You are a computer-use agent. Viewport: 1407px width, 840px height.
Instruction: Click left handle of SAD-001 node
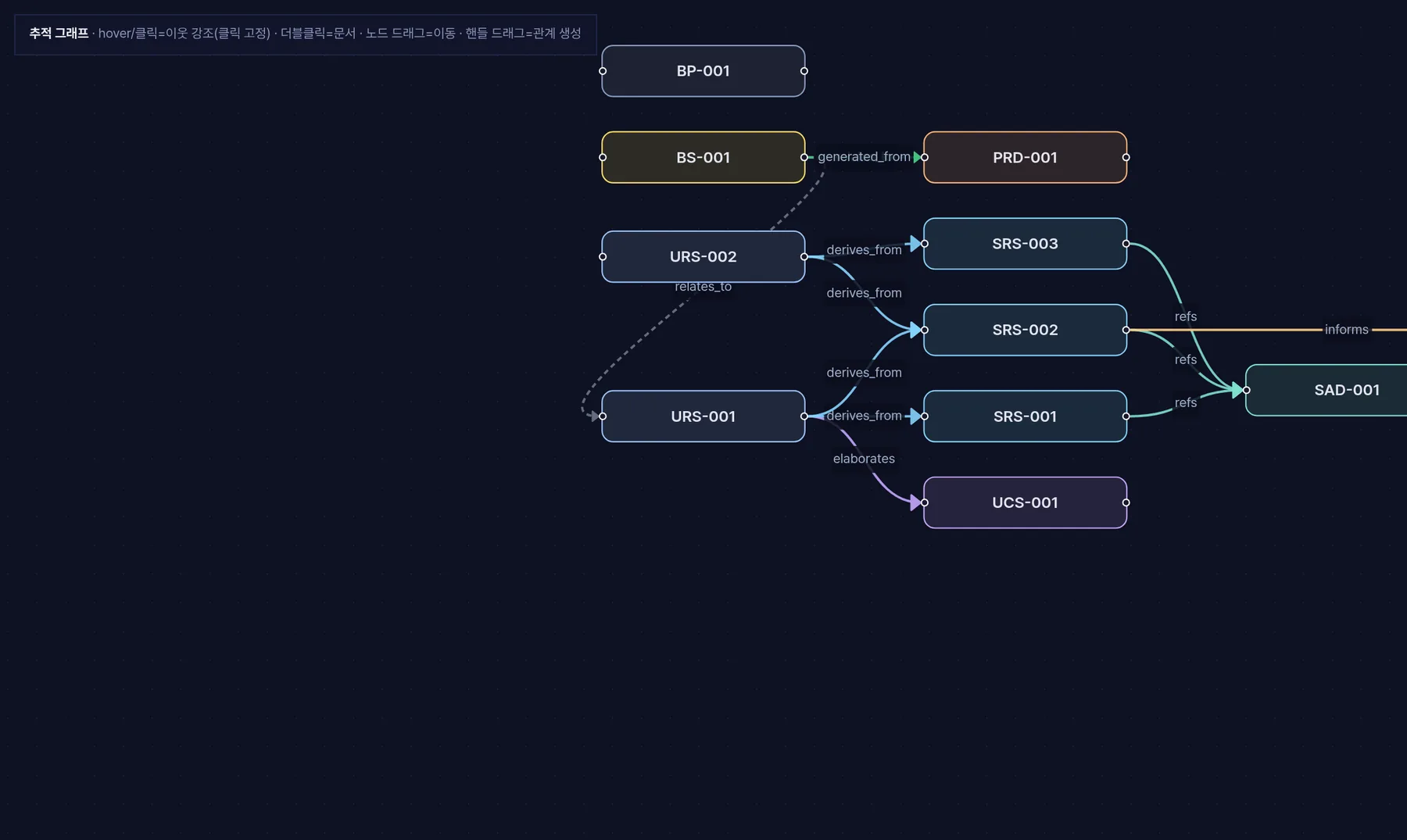1247,390
